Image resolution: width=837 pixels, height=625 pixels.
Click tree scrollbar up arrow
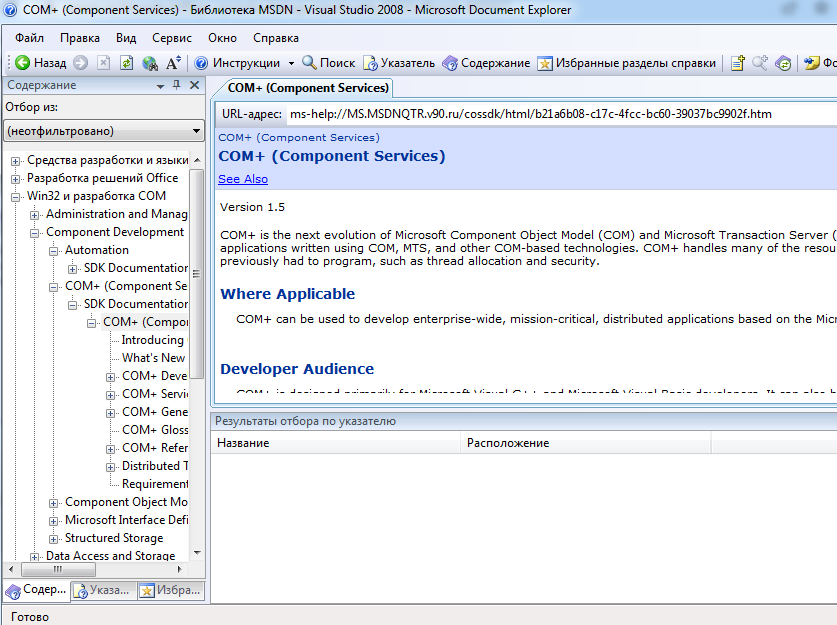coord(197,160)
